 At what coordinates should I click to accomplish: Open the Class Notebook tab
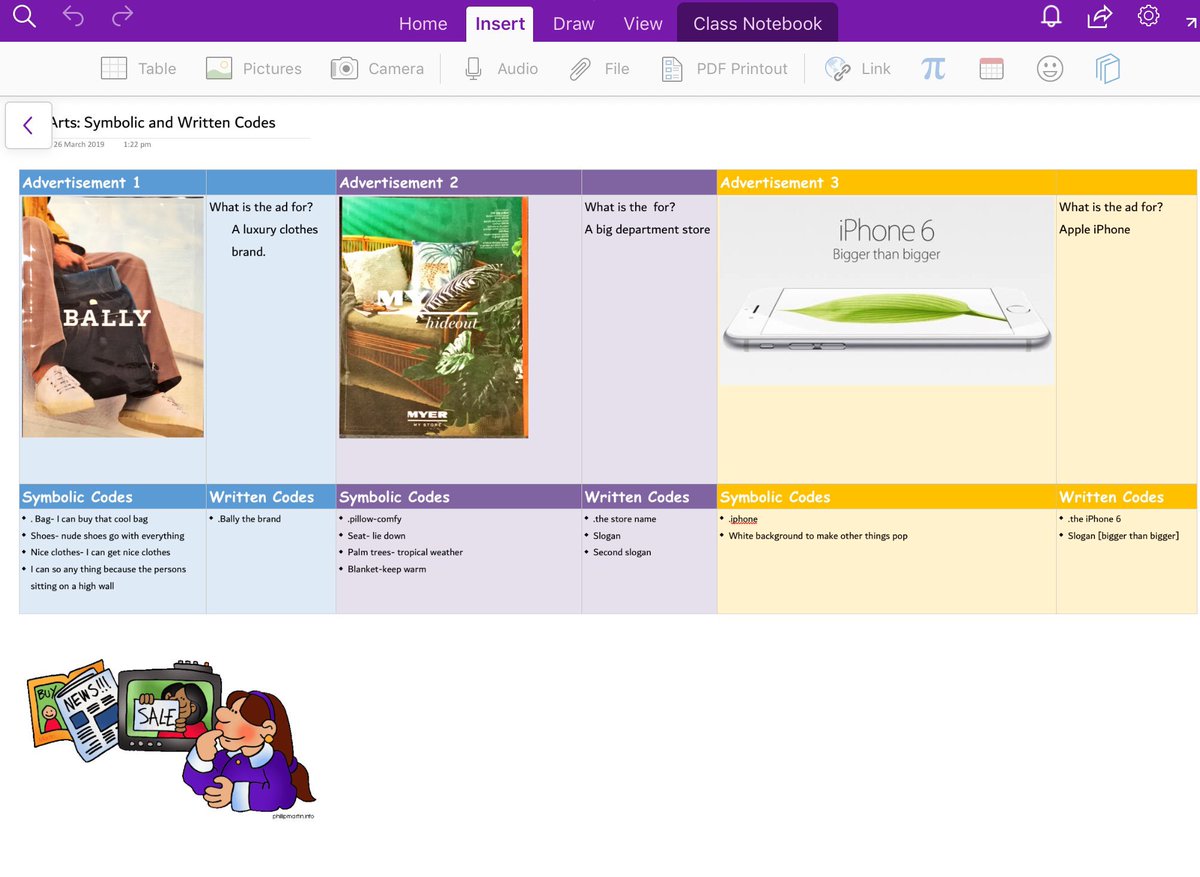pyautogui.click(x=758, y=23)
